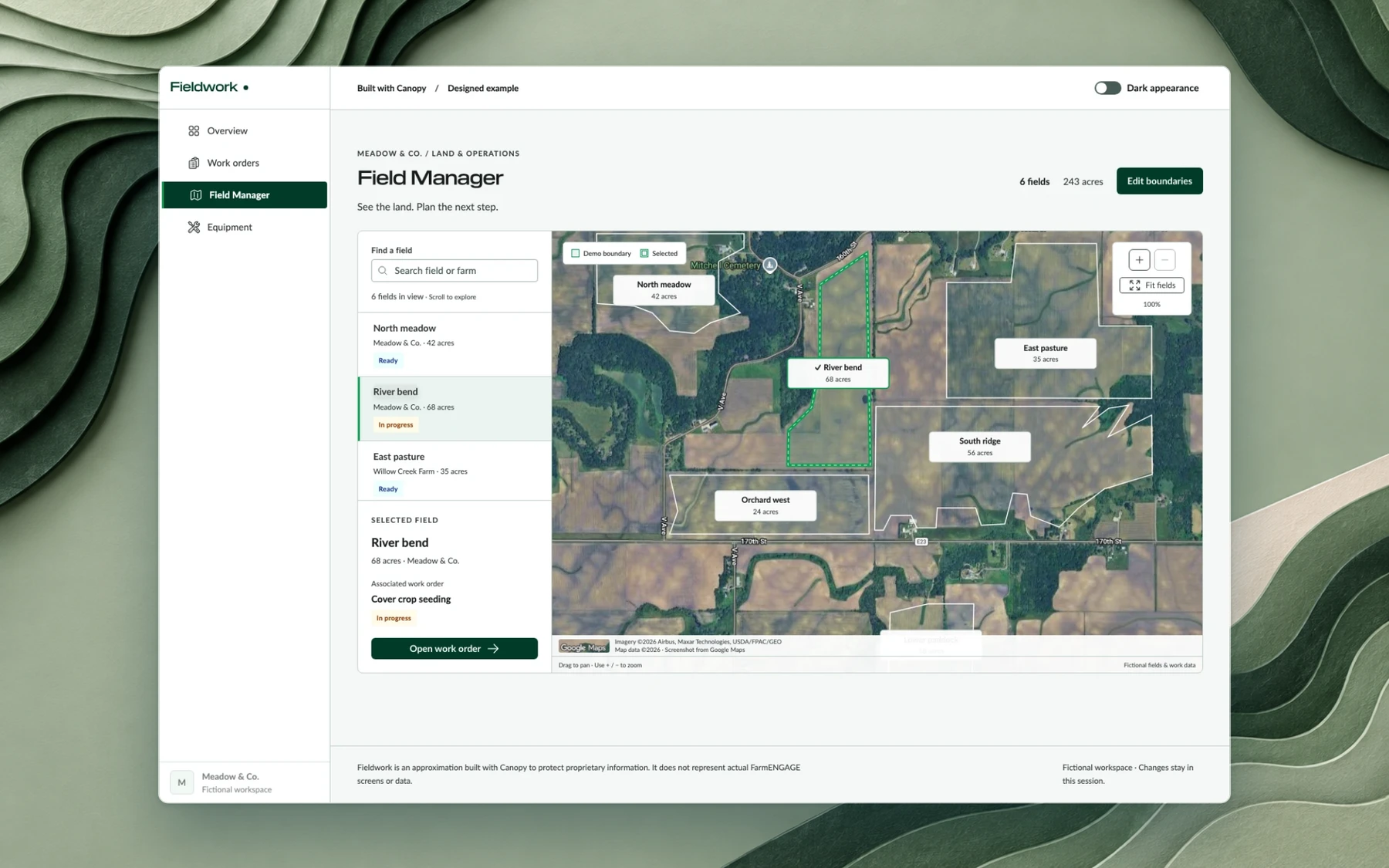Click the 100% zoom level text

[1151, 305]
